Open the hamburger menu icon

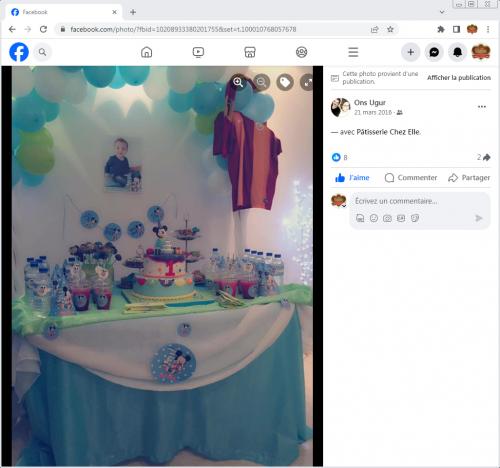pyautogui.click(x=353, y=52)
